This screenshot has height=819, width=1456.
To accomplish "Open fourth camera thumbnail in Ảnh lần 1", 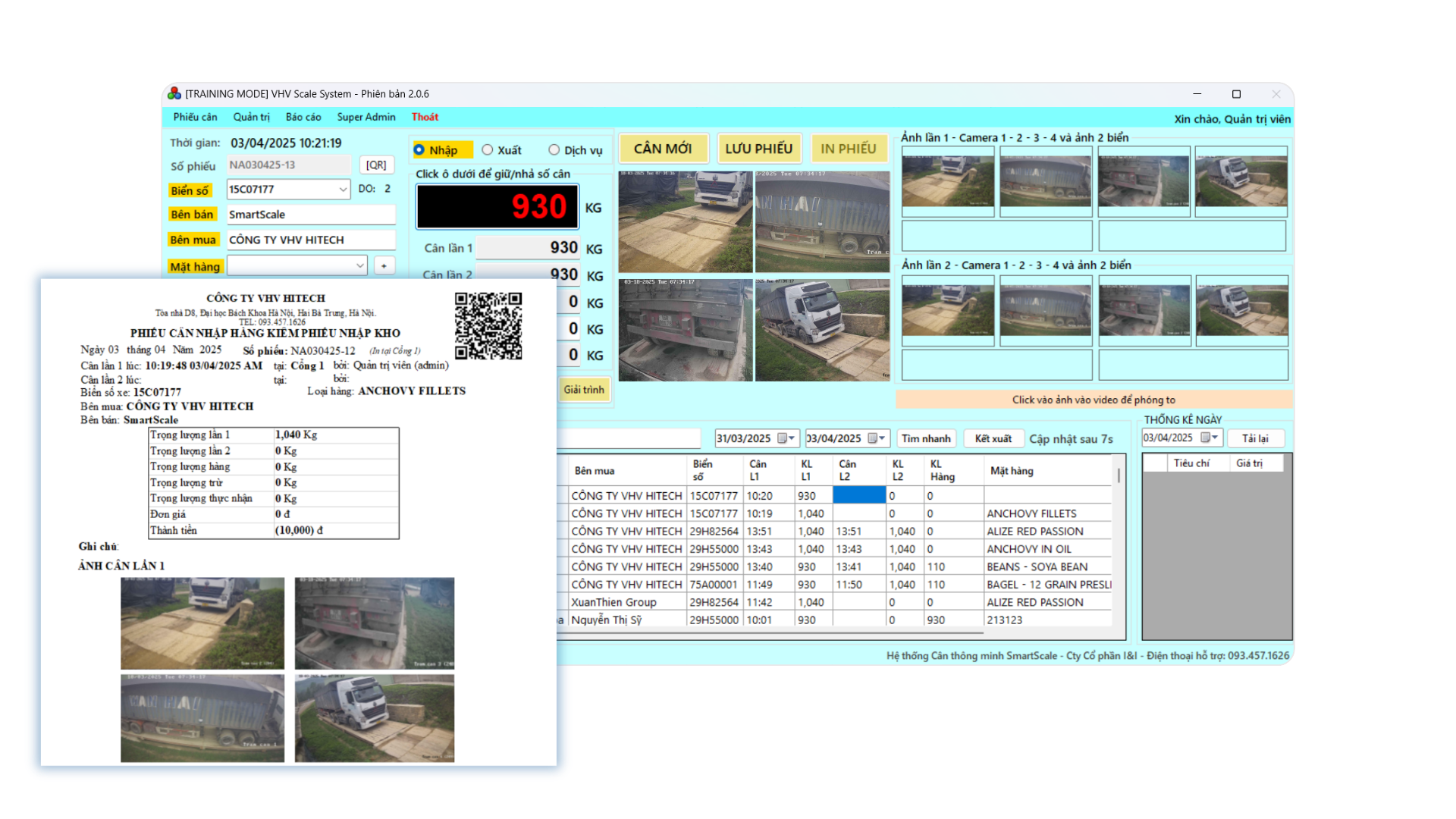I will tap(1241, 181).
